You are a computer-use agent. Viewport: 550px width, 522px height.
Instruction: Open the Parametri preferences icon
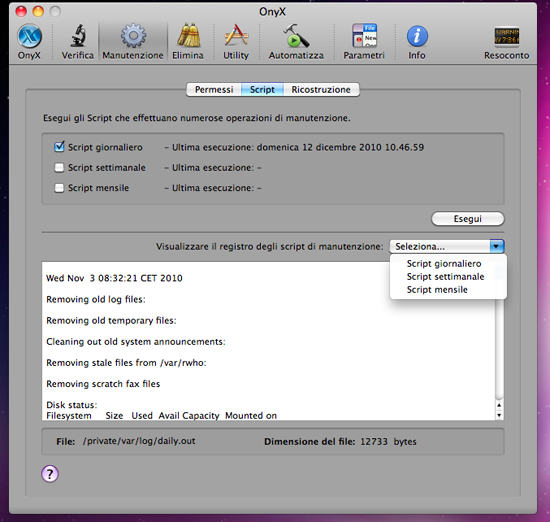pyautogui.click(x=364, y=35)
